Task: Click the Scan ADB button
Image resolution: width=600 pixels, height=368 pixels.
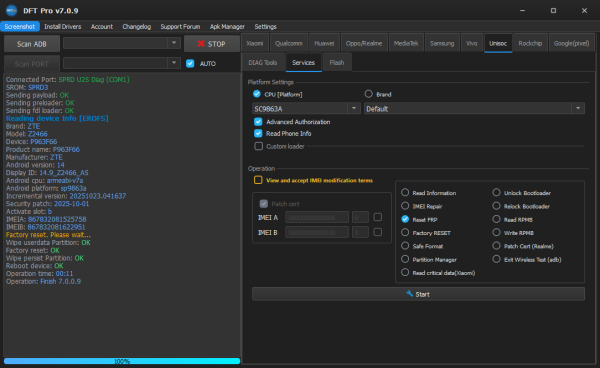Action: pos(32,44)
